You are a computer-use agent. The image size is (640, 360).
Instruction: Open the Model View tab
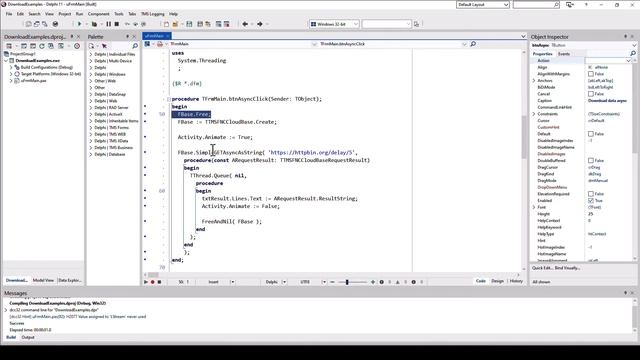point(43,280)
